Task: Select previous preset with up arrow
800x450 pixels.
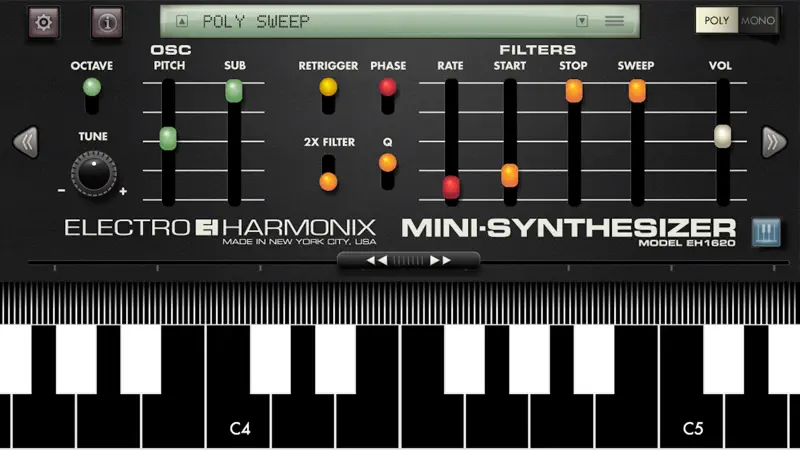Action: click(x=182, y=21)
